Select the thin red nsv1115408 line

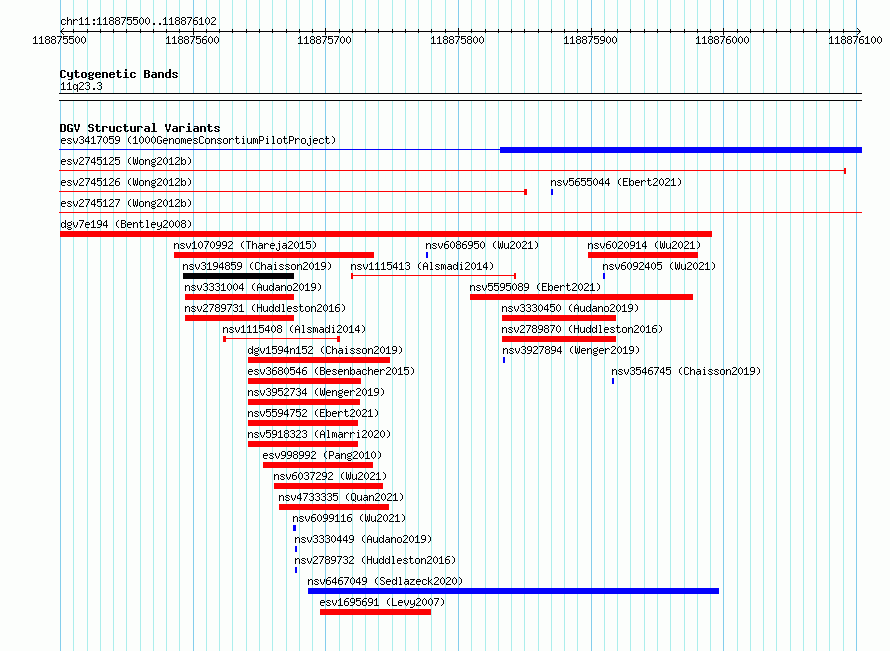click(282, 339)
